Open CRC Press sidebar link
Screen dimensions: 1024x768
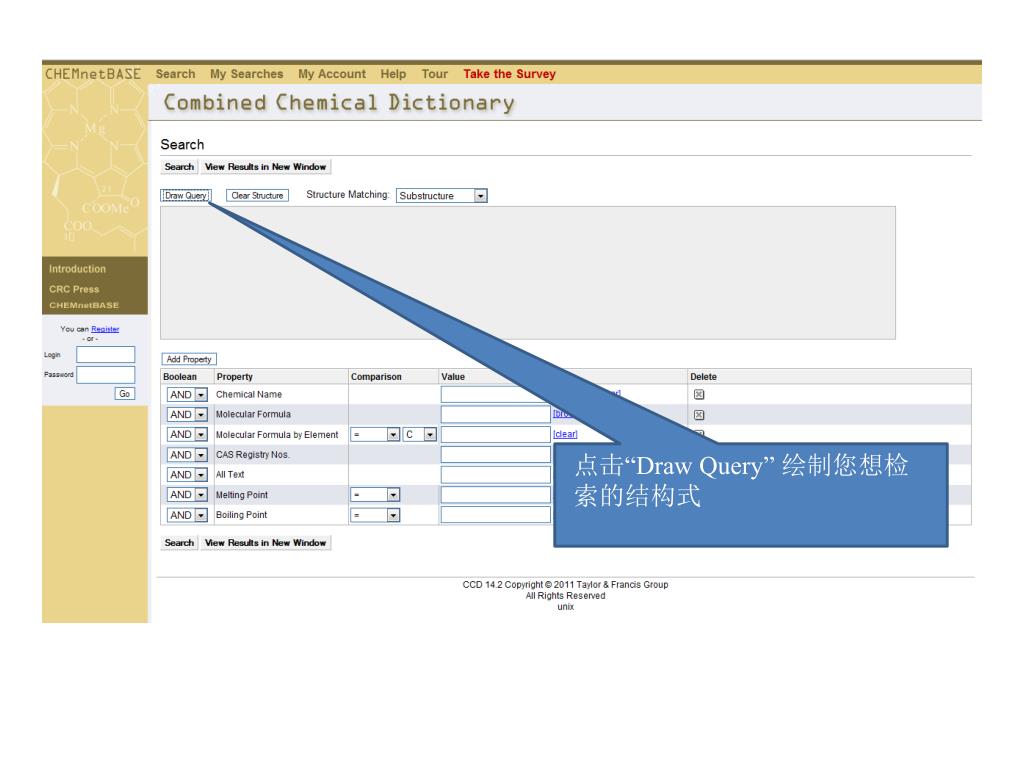pos(74,289)
